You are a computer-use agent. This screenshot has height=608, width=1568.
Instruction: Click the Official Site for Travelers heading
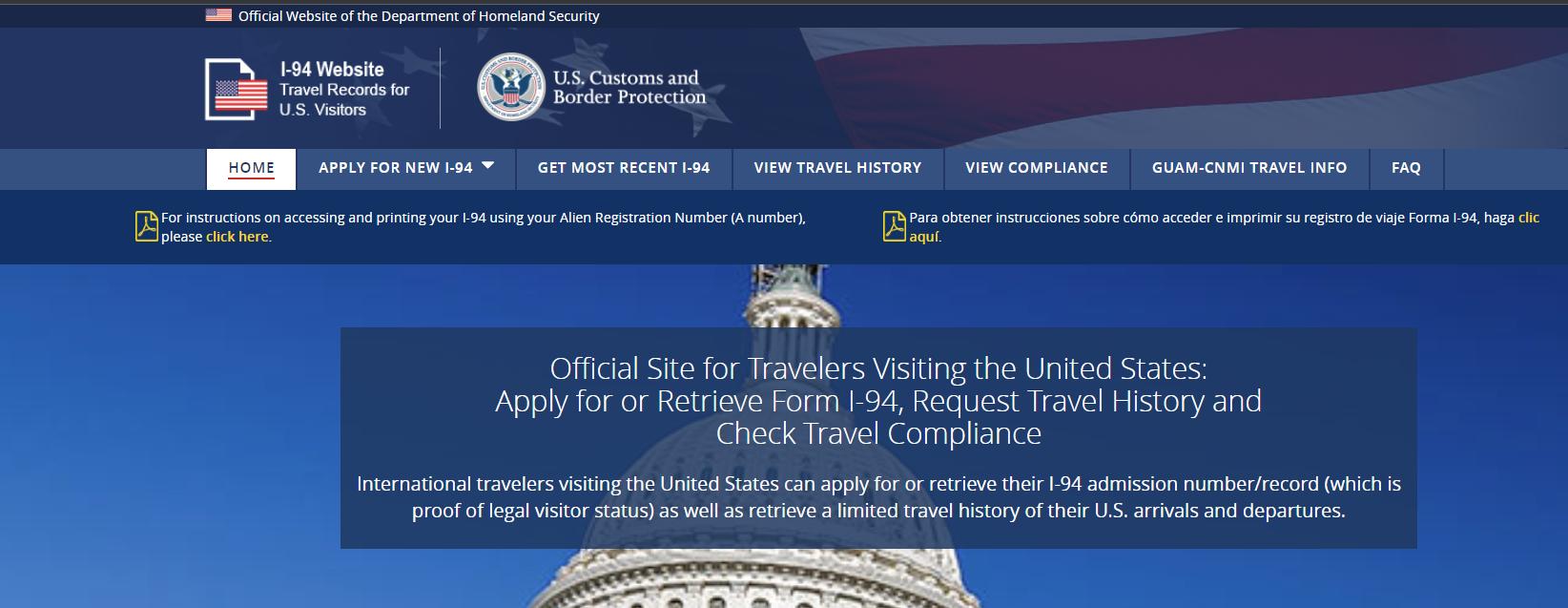click(878, 401)
